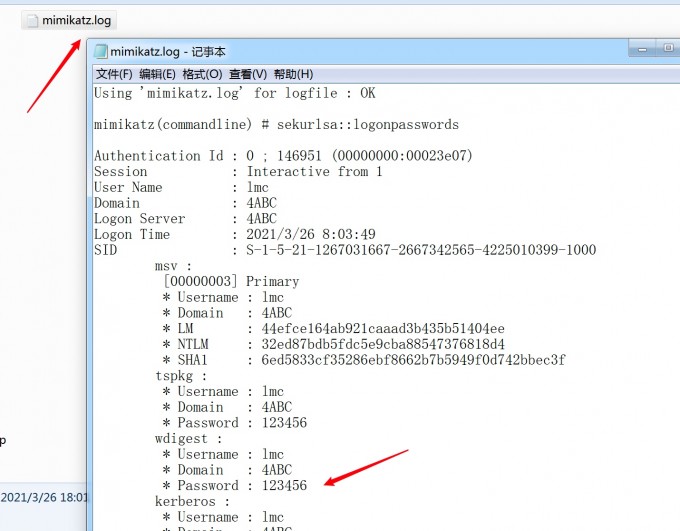The width and height of the screenshot is (680, 531).
Task: Open the 帮助(H) menu
Action: pos(294,74)
